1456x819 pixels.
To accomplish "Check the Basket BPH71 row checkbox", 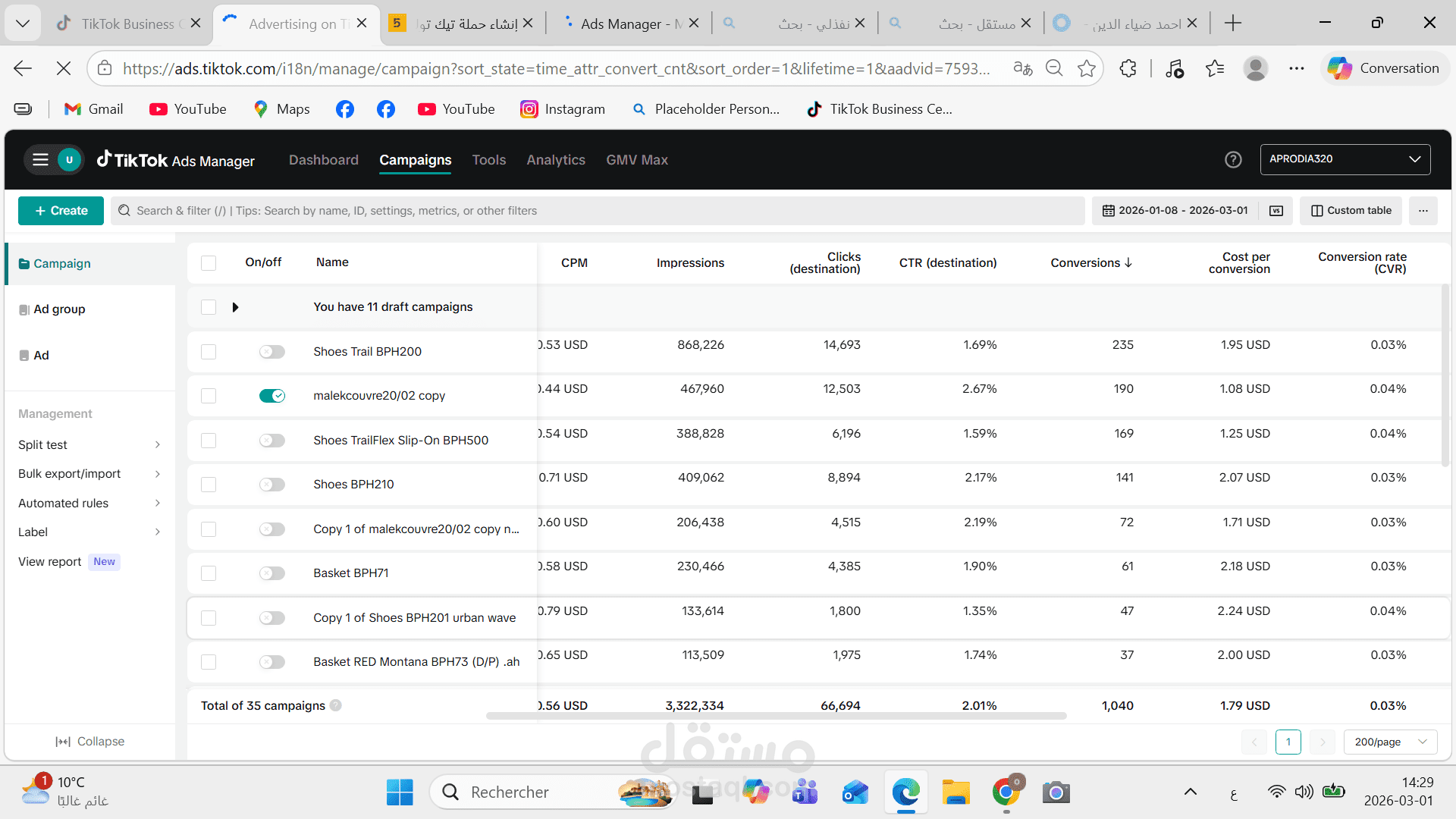I will [209, 573].
